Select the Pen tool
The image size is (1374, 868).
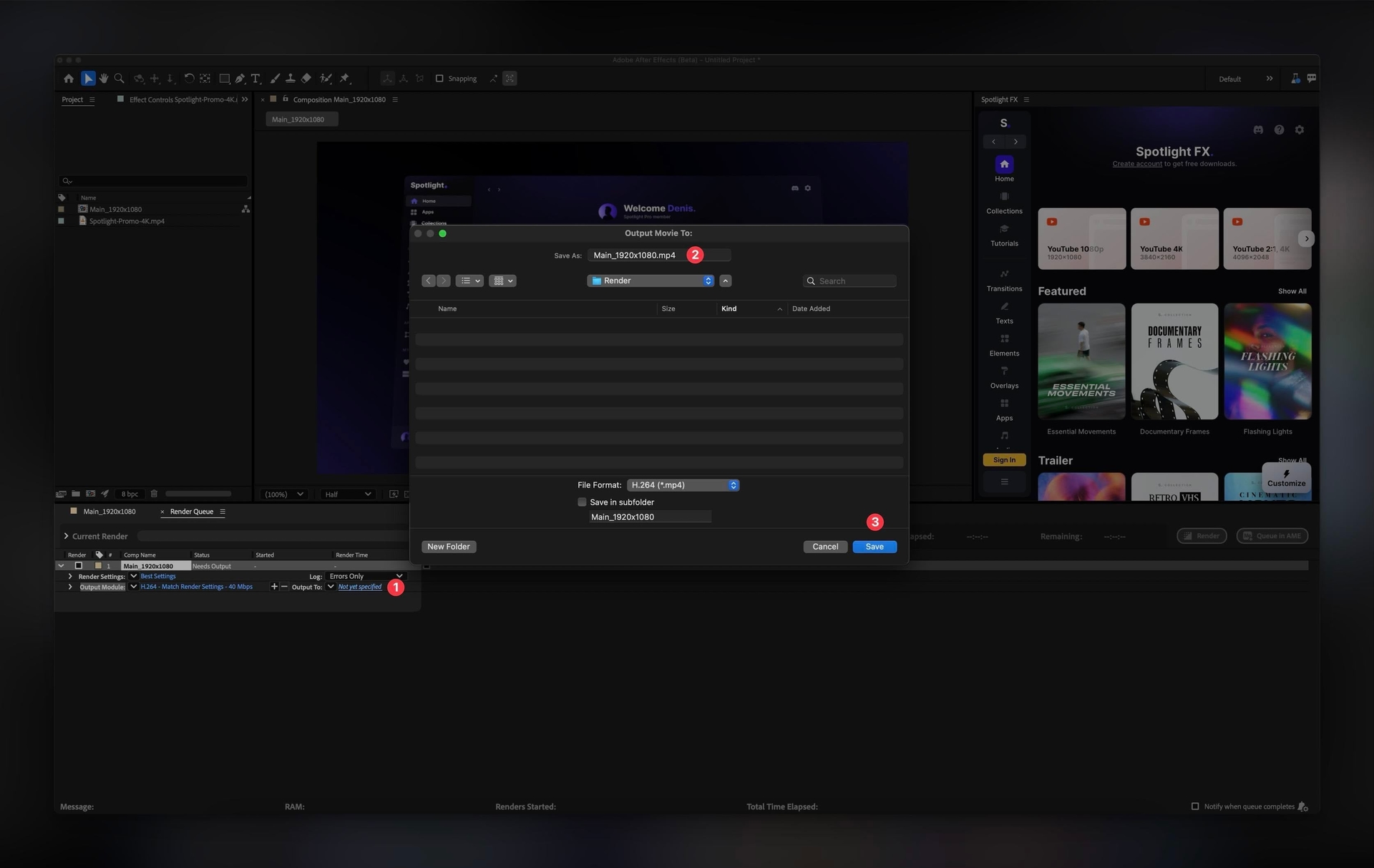(x=239, y=79)
